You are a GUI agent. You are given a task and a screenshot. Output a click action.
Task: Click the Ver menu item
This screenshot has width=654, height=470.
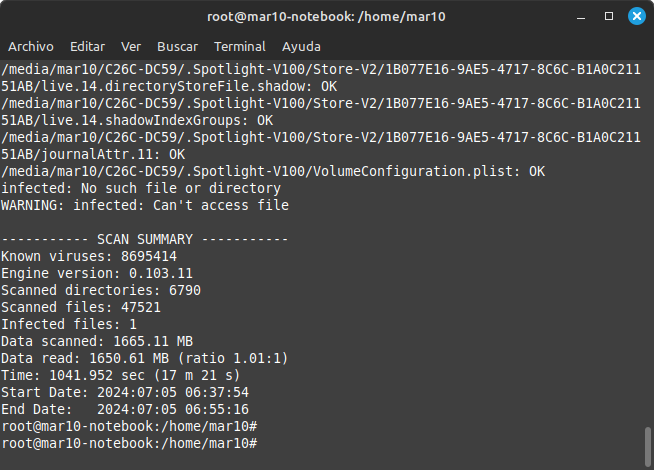click(x=131, y=47)
